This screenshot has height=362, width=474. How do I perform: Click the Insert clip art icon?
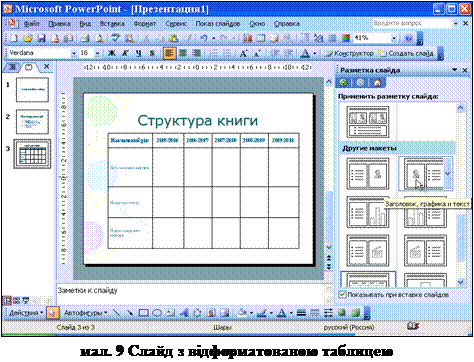point(211,313)
